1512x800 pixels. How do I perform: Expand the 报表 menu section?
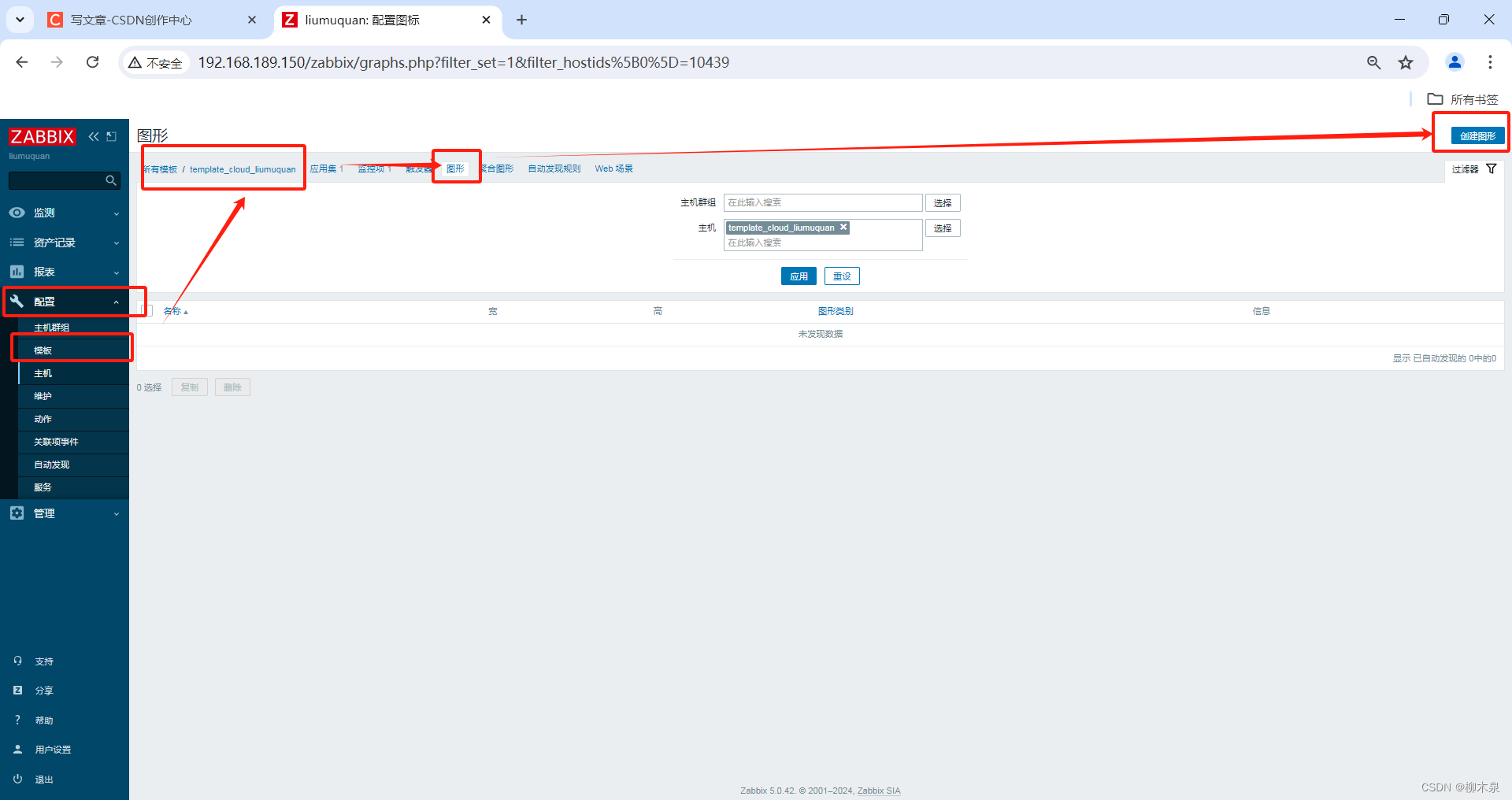pyautogui.click(x=117, y=272)
